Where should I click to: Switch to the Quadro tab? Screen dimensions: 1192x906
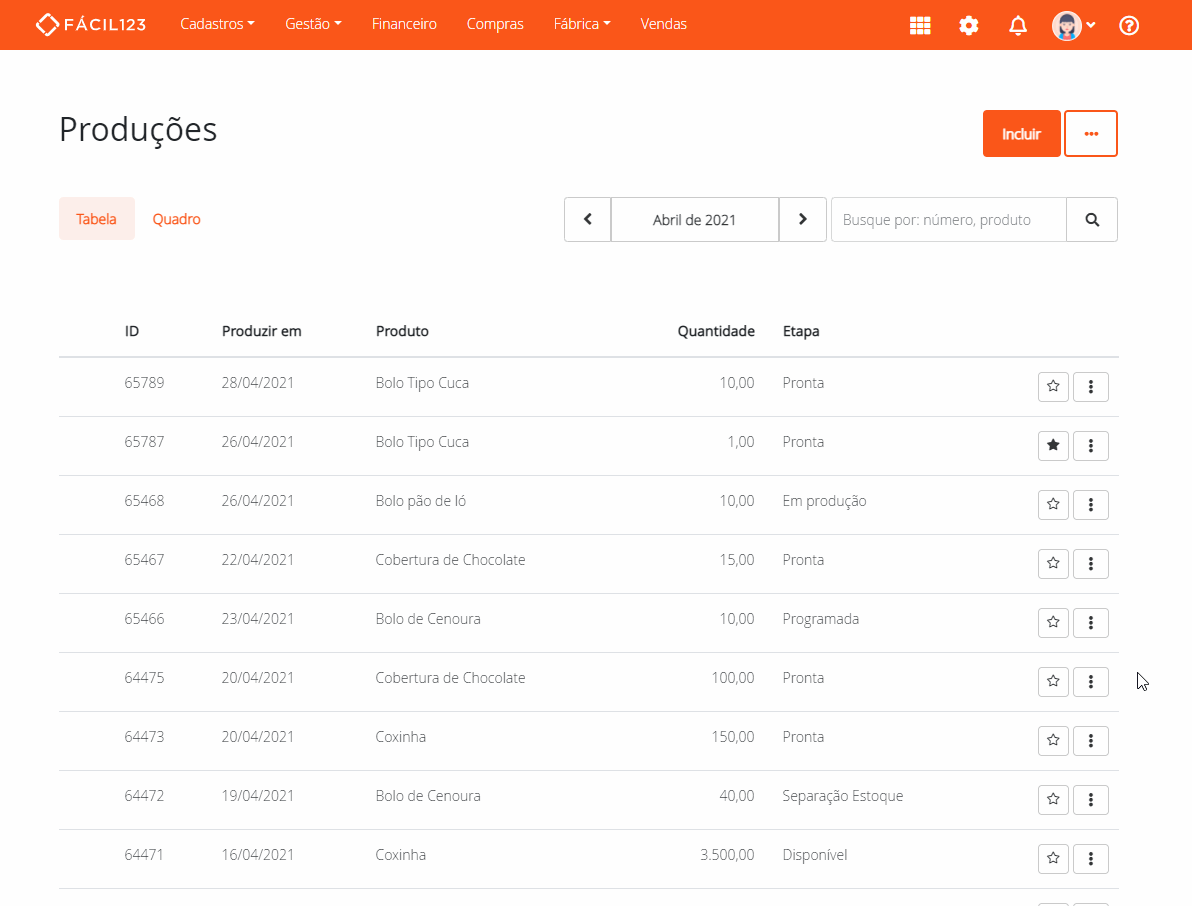(176, 219)
